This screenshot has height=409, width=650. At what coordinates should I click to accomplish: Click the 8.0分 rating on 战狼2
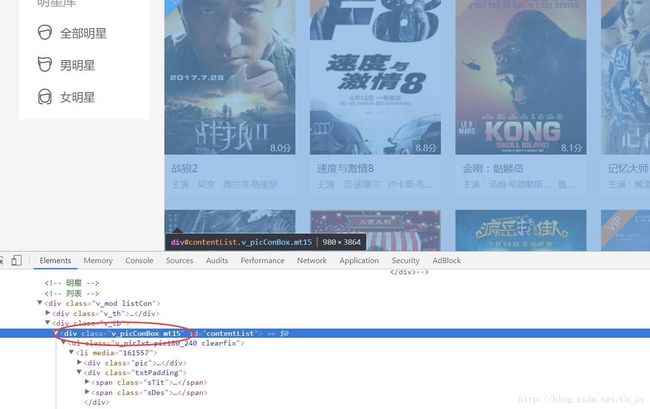click(x=281, y=148)
